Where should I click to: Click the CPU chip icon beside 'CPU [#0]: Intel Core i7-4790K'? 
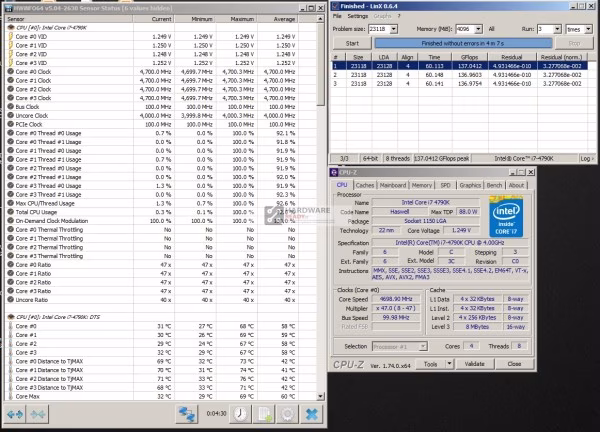(11, 28)
